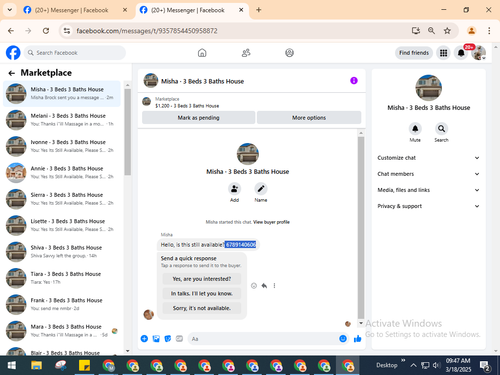This screenshot has width=500, height=375.
Task: Show hidden system tray icons chevron
Action: click(413, 365)
